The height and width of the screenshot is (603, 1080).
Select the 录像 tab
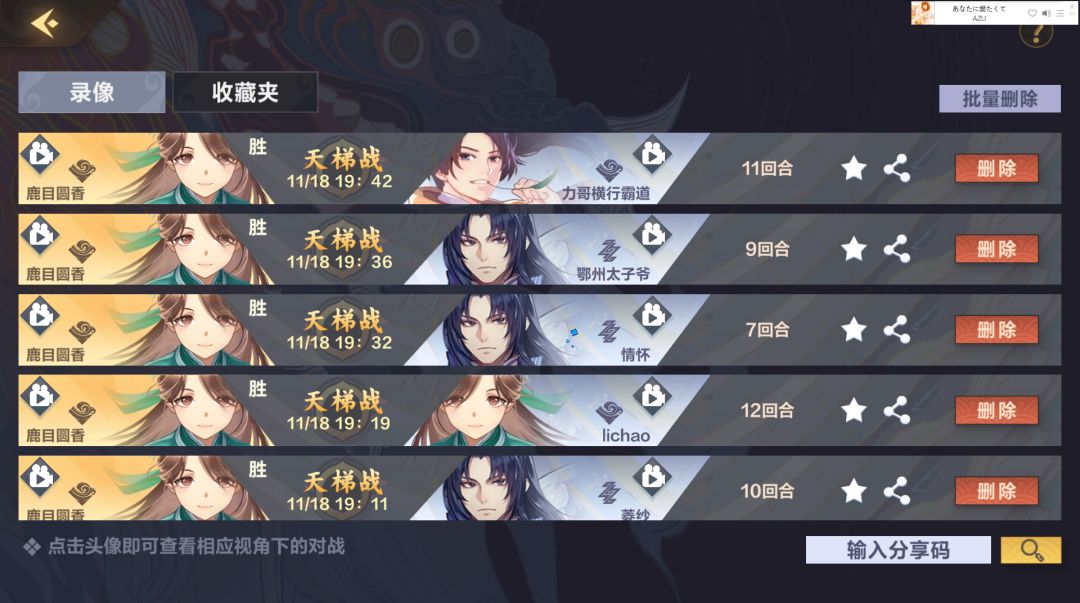click(x=92, y=92)
